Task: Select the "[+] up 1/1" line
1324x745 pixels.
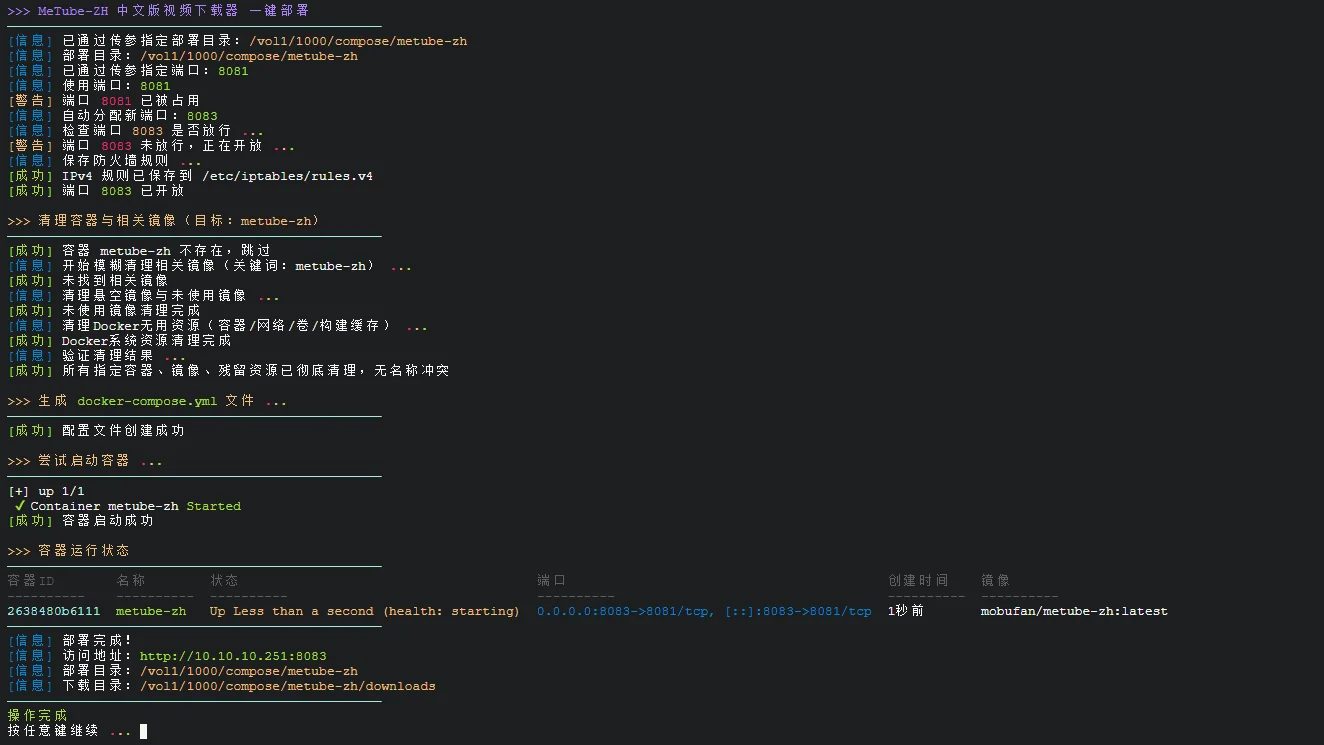Action: [x=46, y=491]
